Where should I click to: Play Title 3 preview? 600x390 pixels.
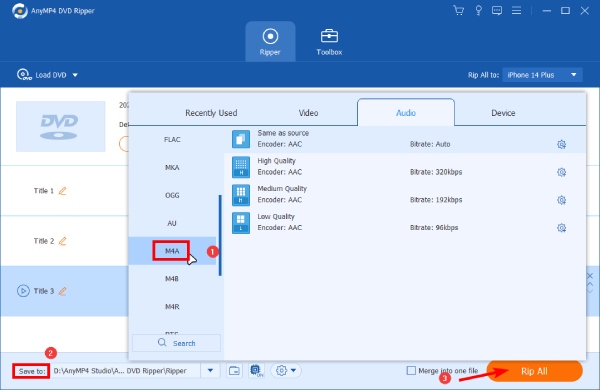(23, 291)
